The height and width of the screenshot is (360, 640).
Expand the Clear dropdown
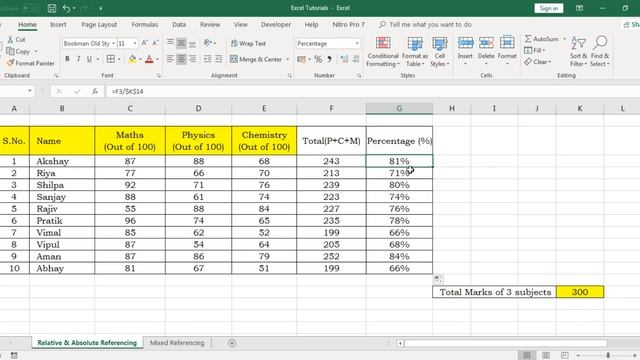pyautogui.click(x=550, y=62)
